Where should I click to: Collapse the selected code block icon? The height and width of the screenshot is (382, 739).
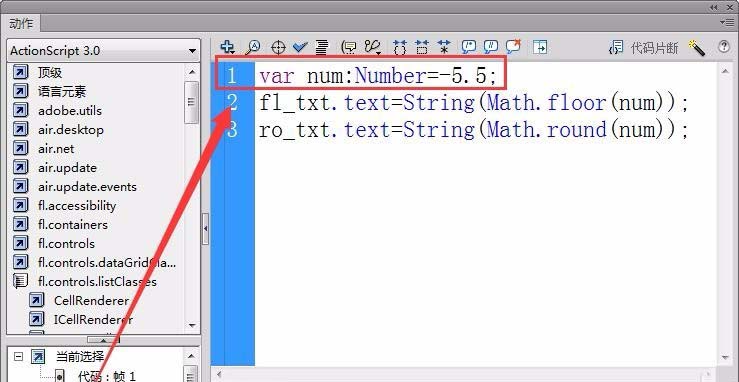(x=422, y=47)
